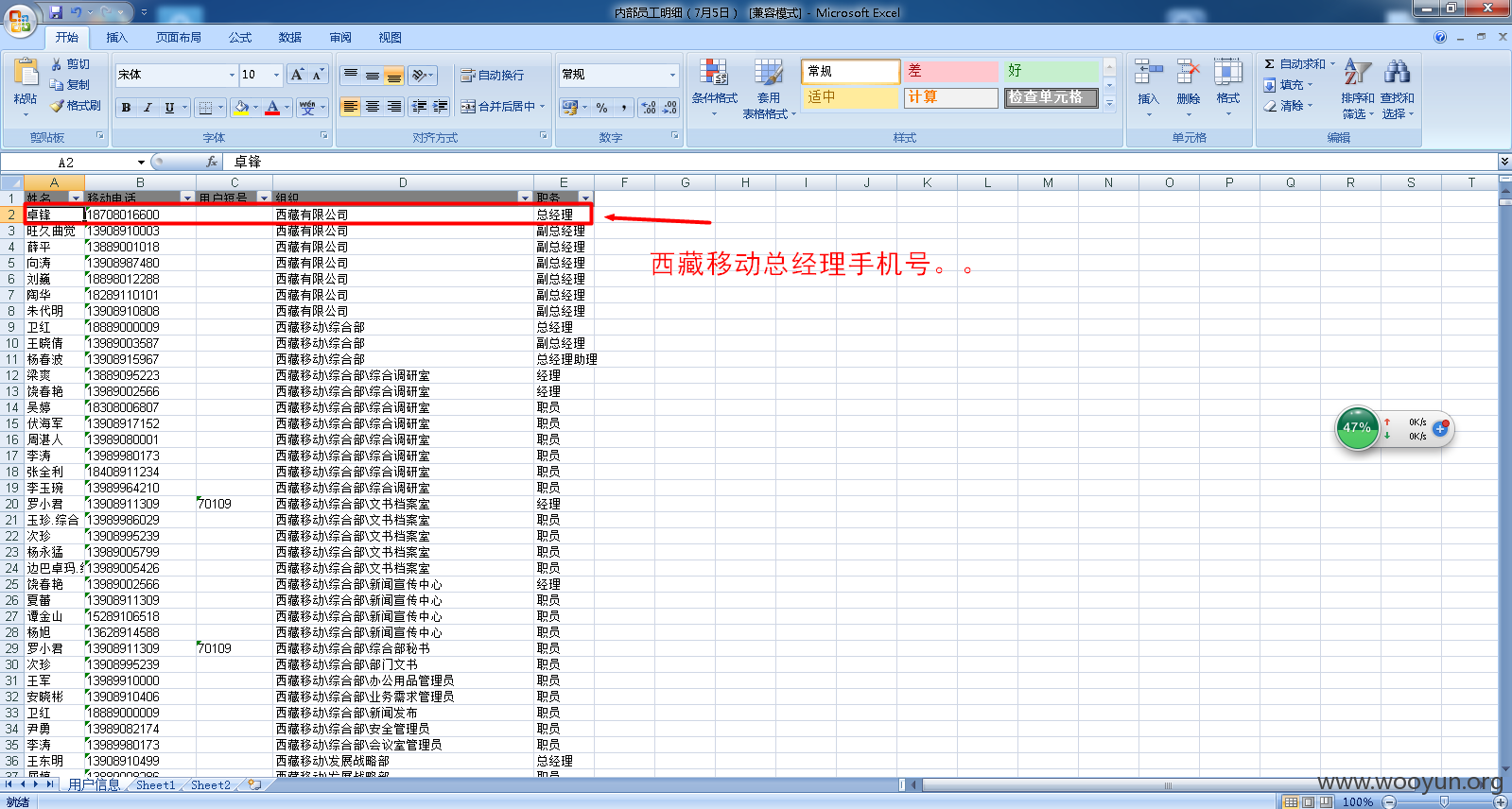Open Find and Select (查找和选择)
The image size is (1512, 809).
click(1397, 89)
